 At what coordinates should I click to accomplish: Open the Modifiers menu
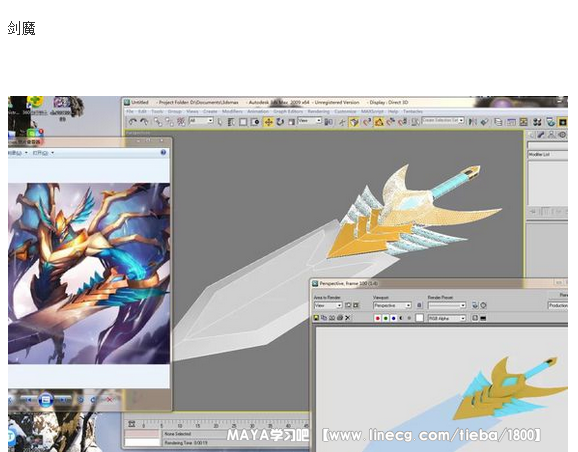(x=232, y=111)
